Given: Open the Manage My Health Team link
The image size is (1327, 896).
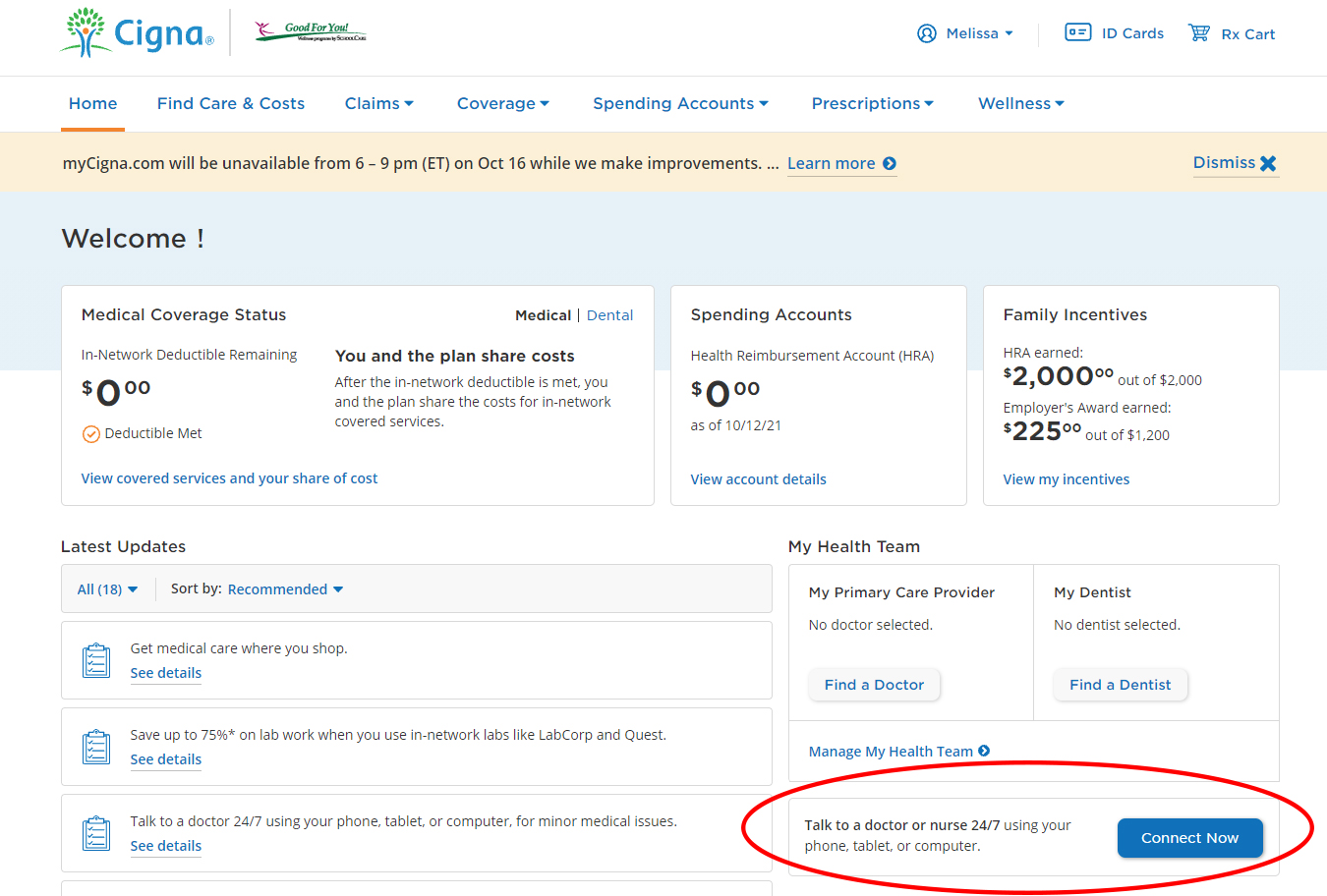Looking at the screenshot, I should 891,752.
